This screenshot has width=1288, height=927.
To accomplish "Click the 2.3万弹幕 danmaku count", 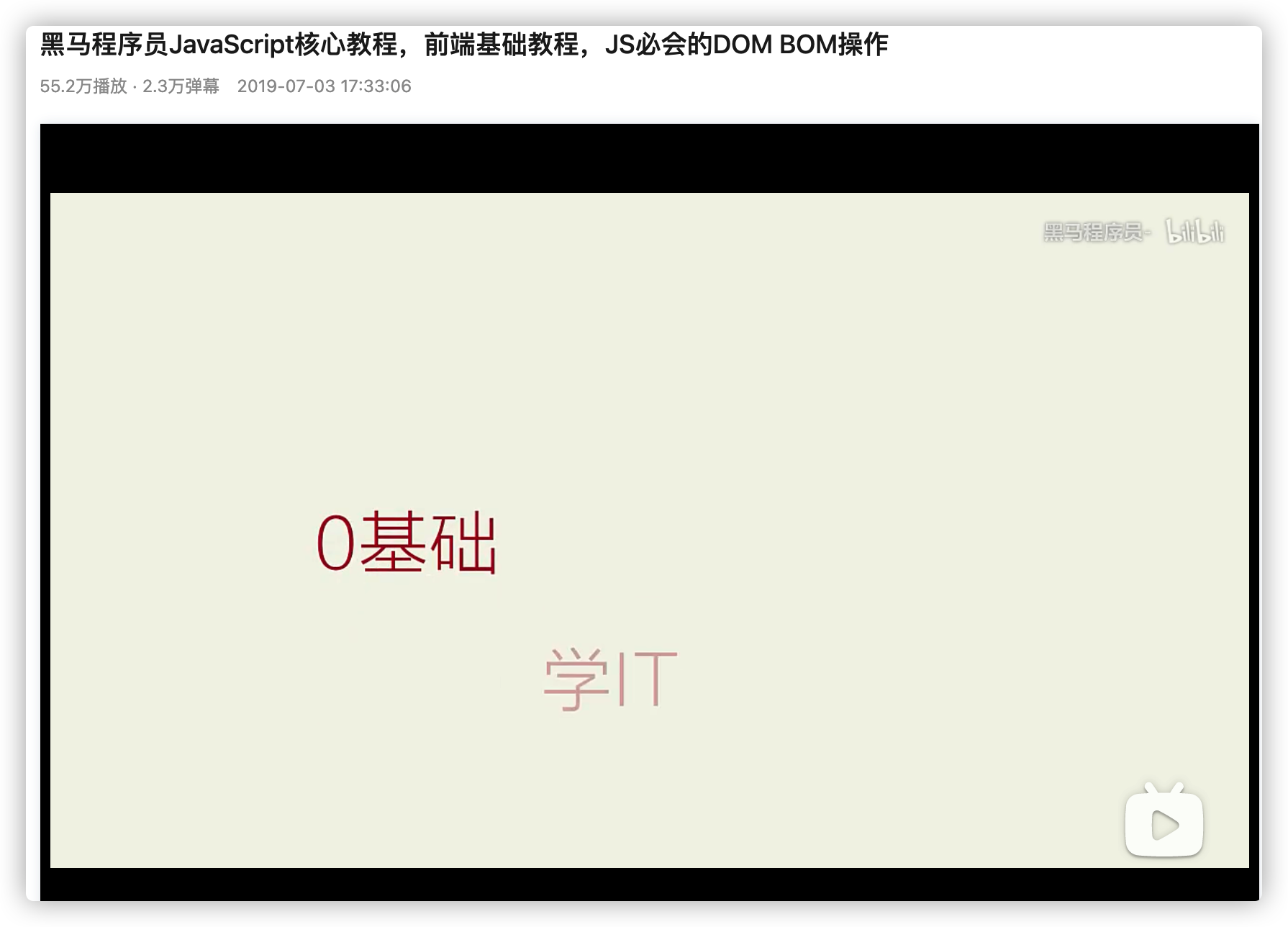I will (x=181, y=86).
